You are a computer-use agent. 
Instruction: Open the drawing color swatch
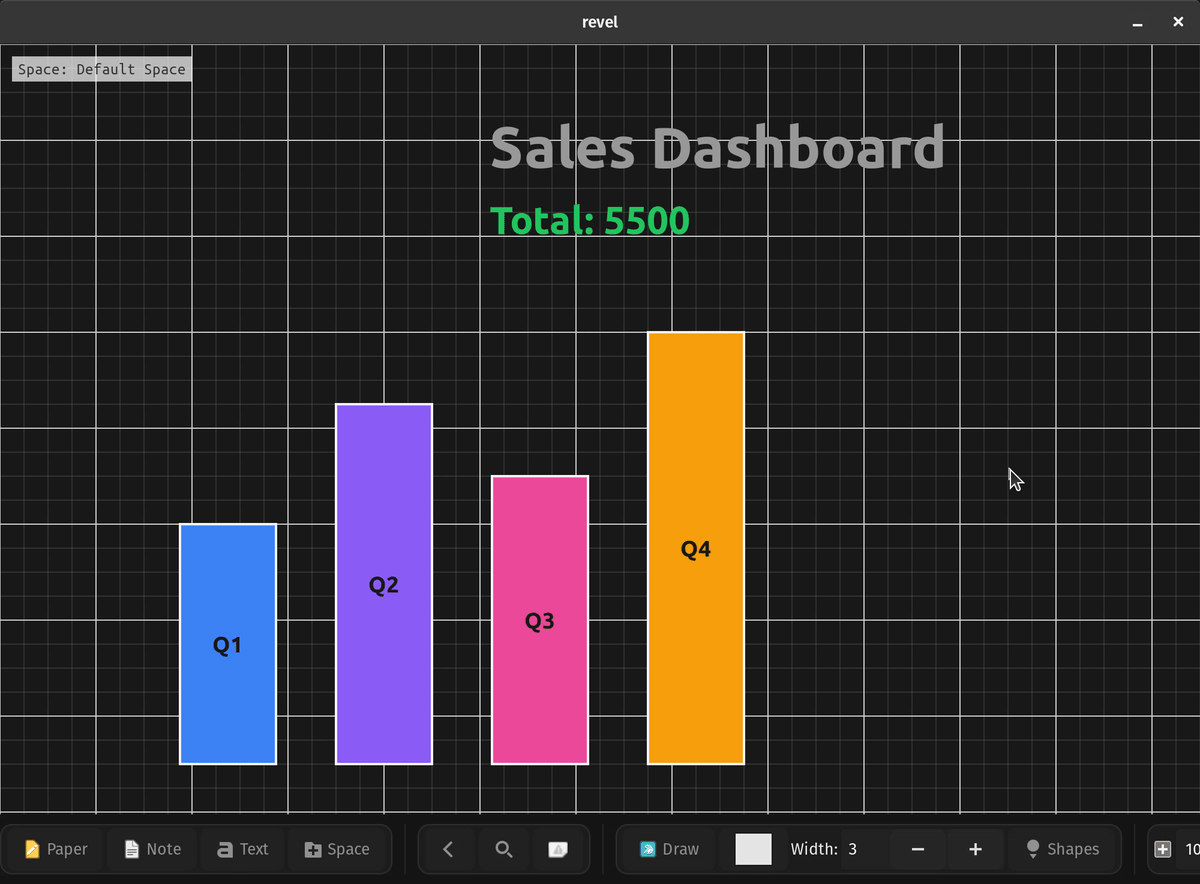tap(753, 849)
